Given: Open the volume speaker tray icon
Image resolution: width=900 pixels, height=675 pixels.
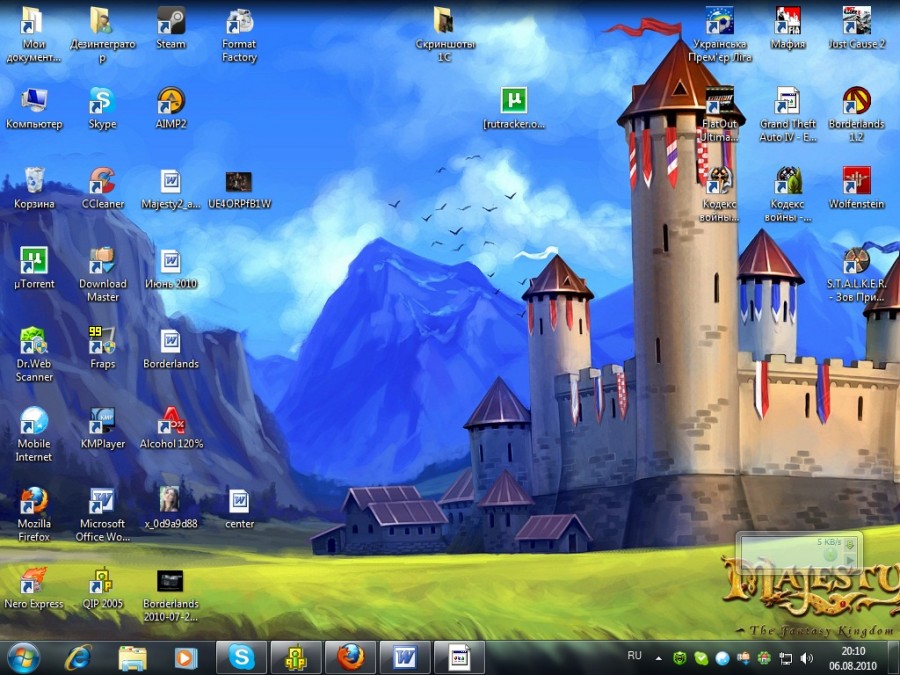Looking at the screenshot, I should coord(806,658).
